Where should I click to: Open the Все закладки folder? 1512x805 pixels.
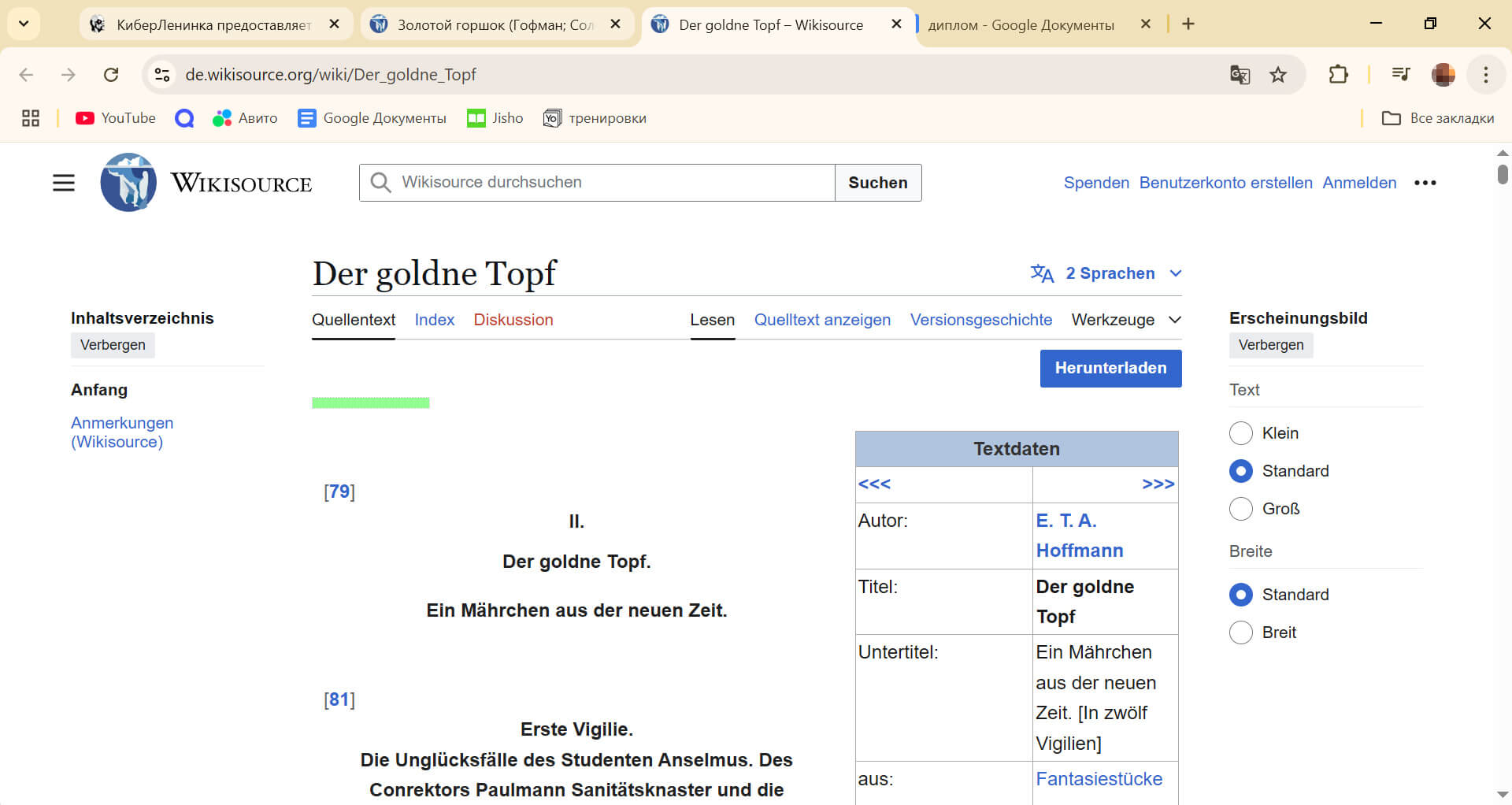click(x=1438, y=118)
